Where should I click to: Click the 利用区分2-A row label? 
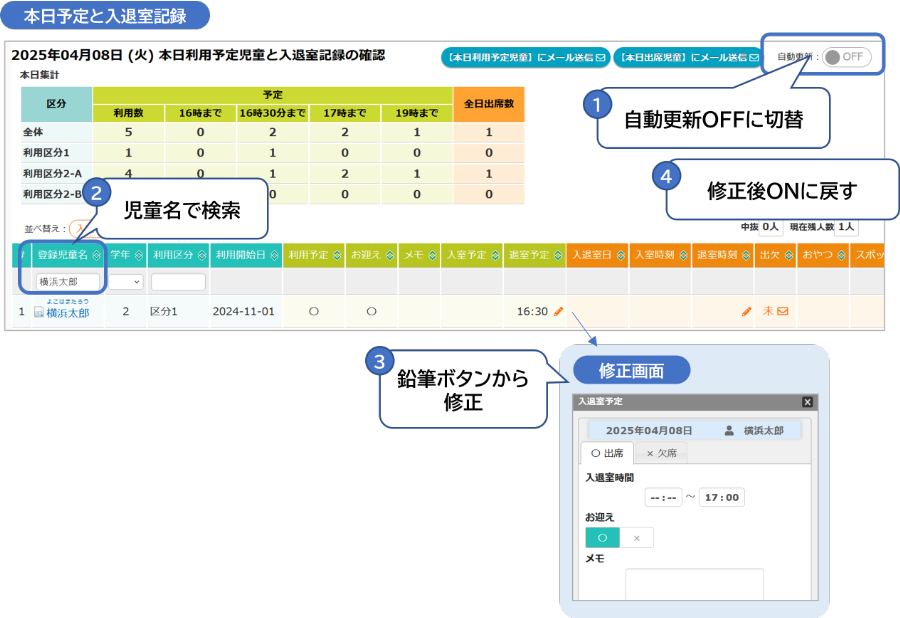click(52, 173)
